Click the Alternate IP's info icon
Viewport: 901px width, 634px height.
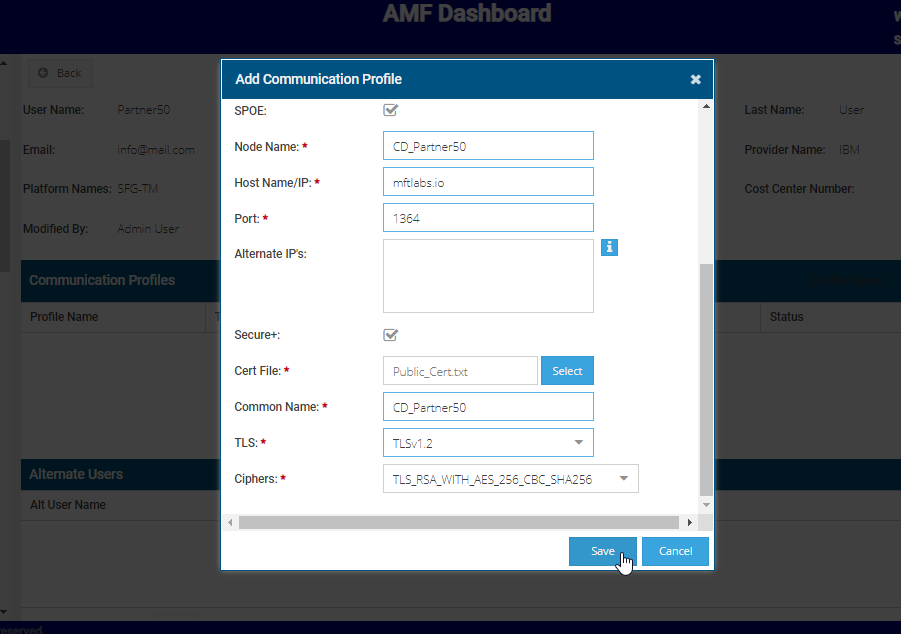pos(609,247)
